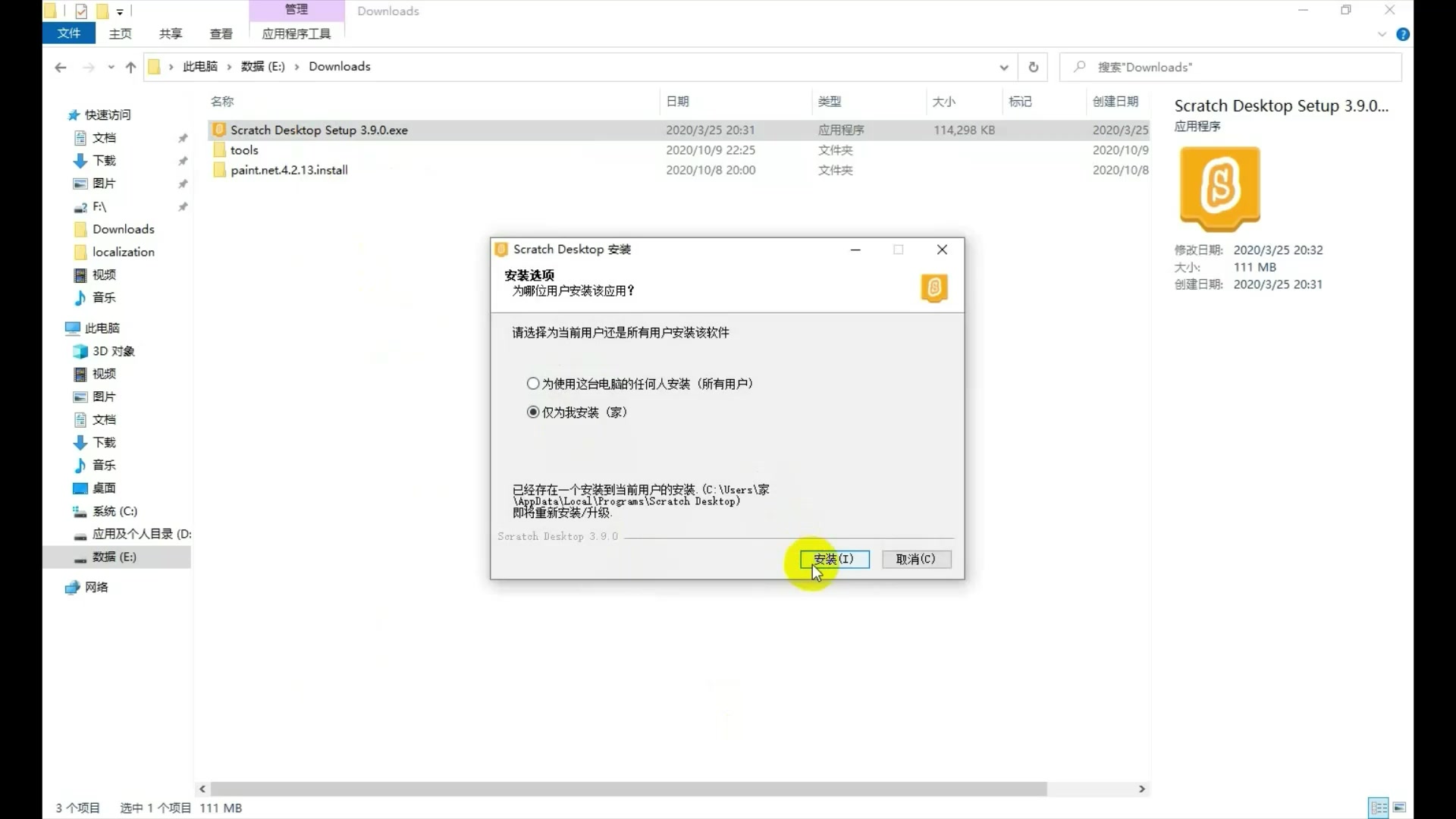The height and width of the screenshot is (819, 1456).
Task: Expand the ribbon with chevron
Action: tap(1382, 34)
